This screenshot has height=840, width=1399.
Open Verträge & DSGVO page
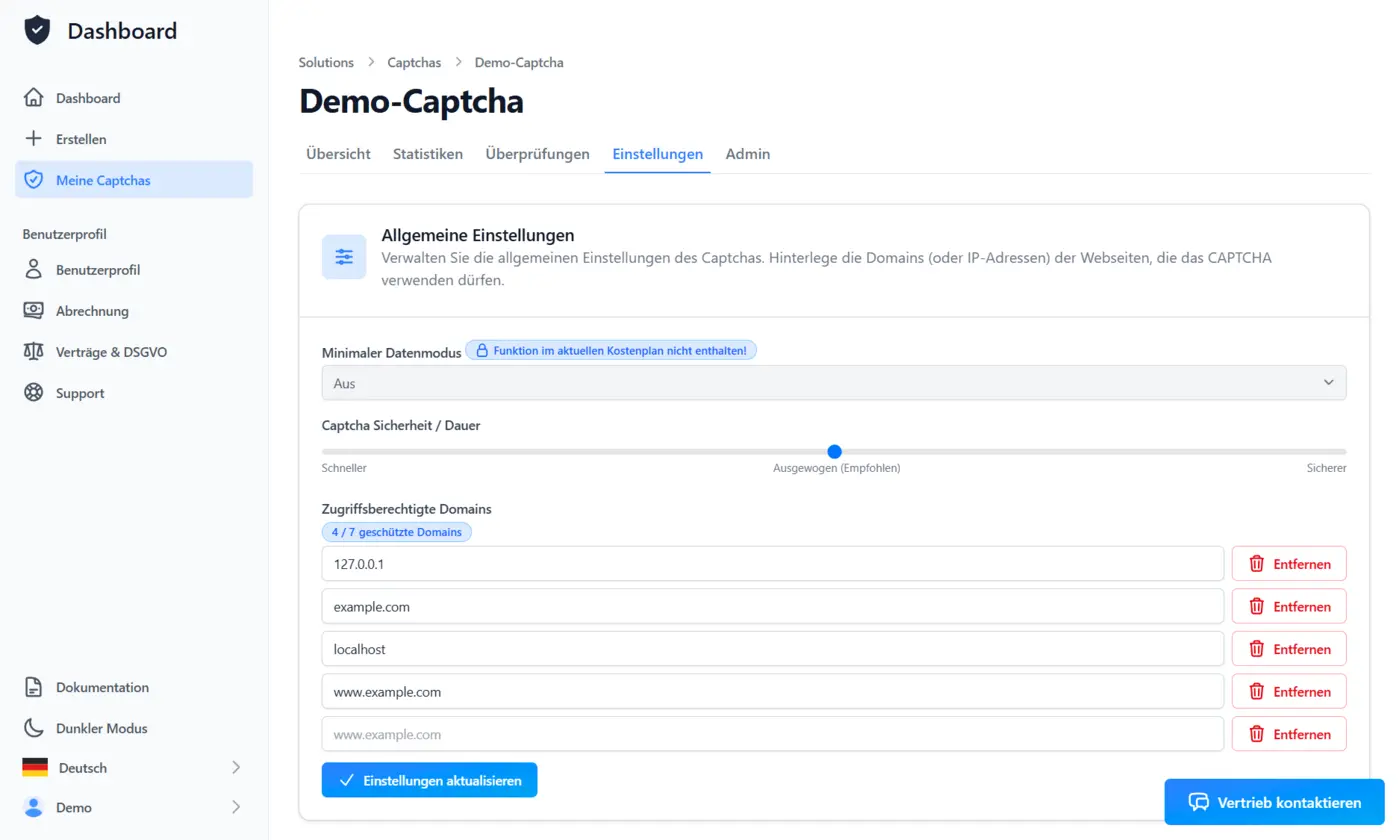coord(134,352)
